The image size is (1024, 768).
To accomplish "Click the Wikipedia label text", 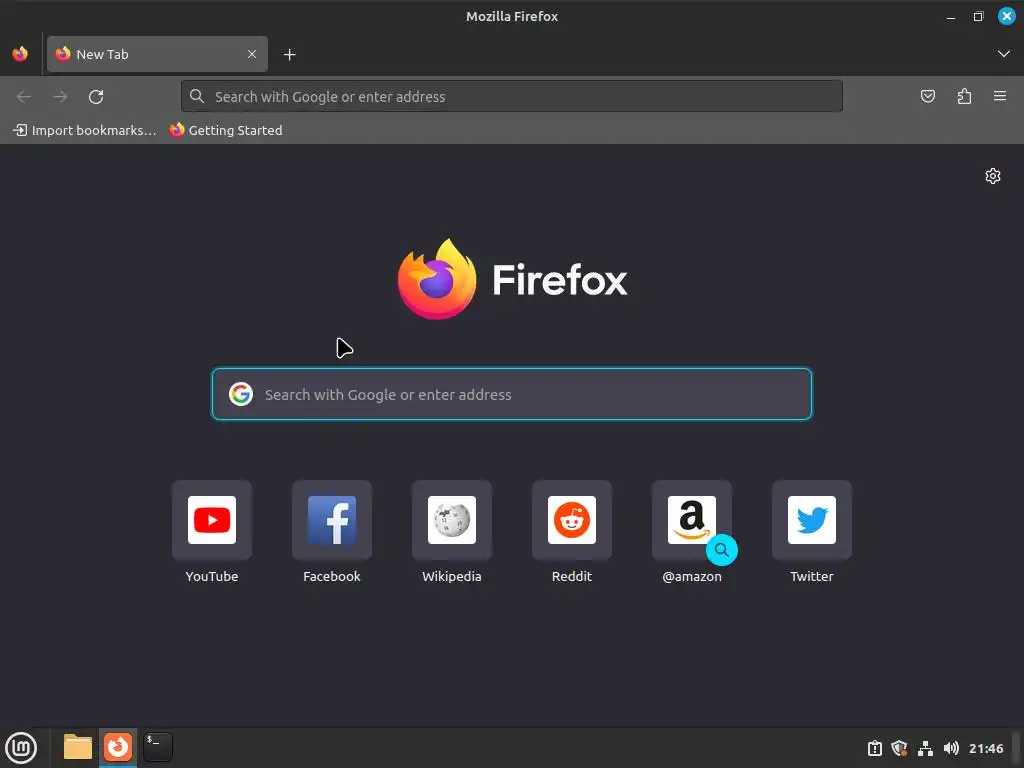I will coord(452,577).
